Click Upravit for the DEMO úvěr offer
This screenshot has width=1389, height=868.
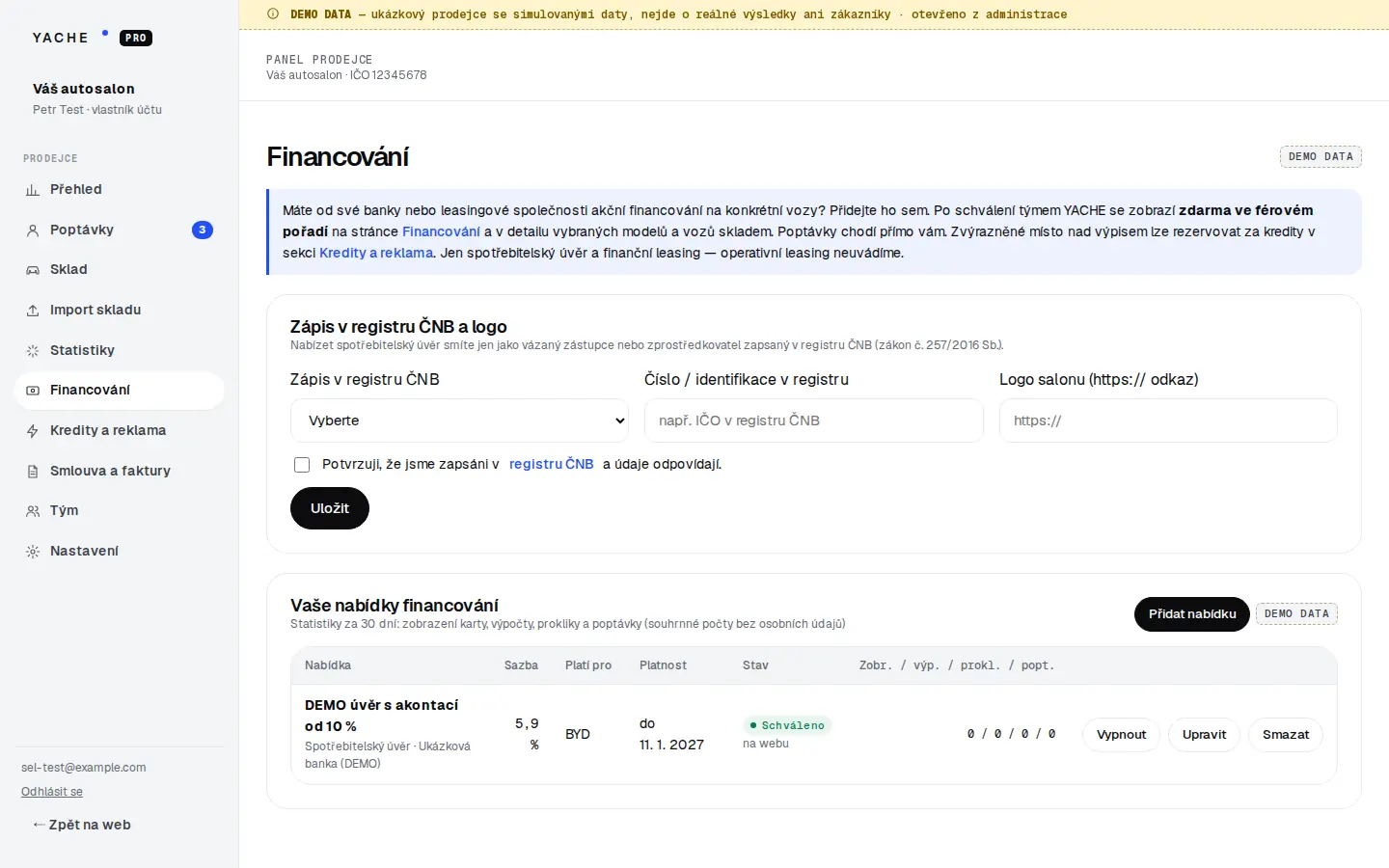point(1205,735)
